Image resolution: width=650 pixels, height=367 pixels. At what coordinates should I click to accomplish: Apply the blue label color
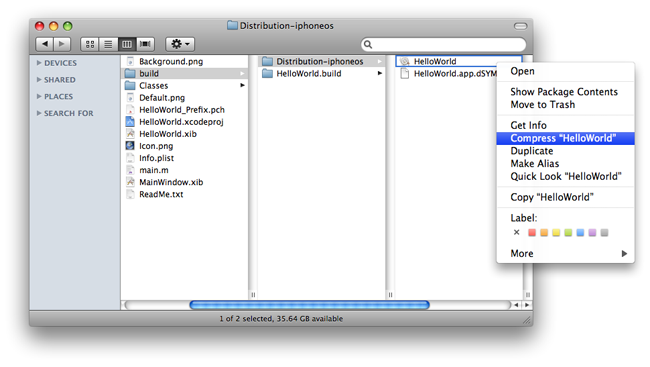(x=580, y=233)
